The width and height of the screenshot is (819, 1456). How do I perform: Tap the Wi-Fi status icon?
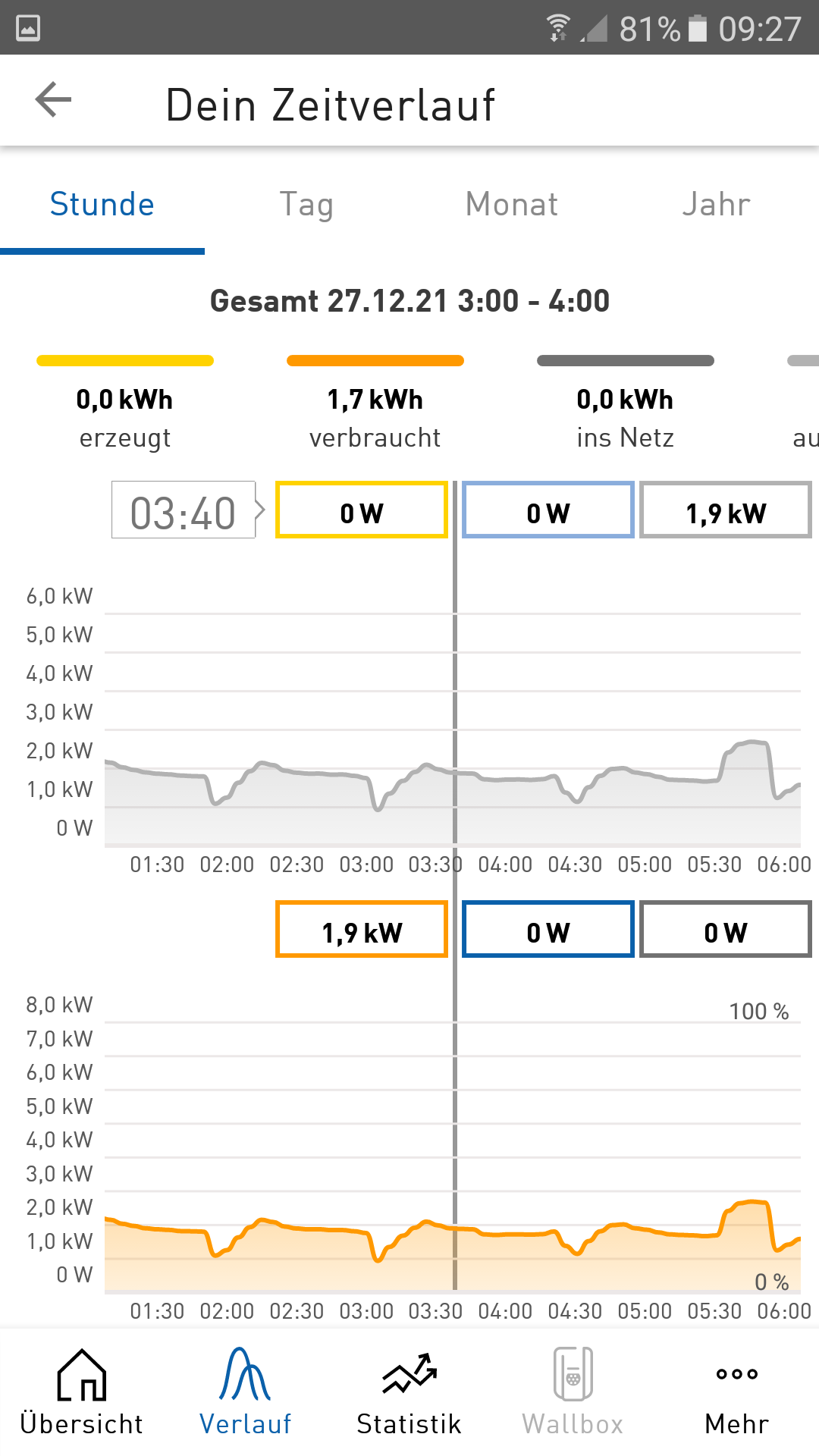pos(558,28)
